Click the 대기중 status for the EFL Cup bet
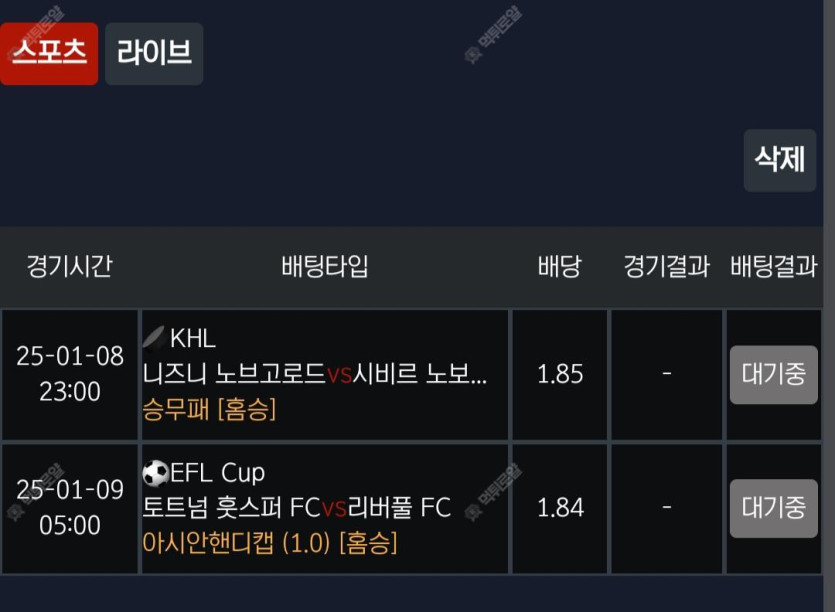 coord(773,508)
